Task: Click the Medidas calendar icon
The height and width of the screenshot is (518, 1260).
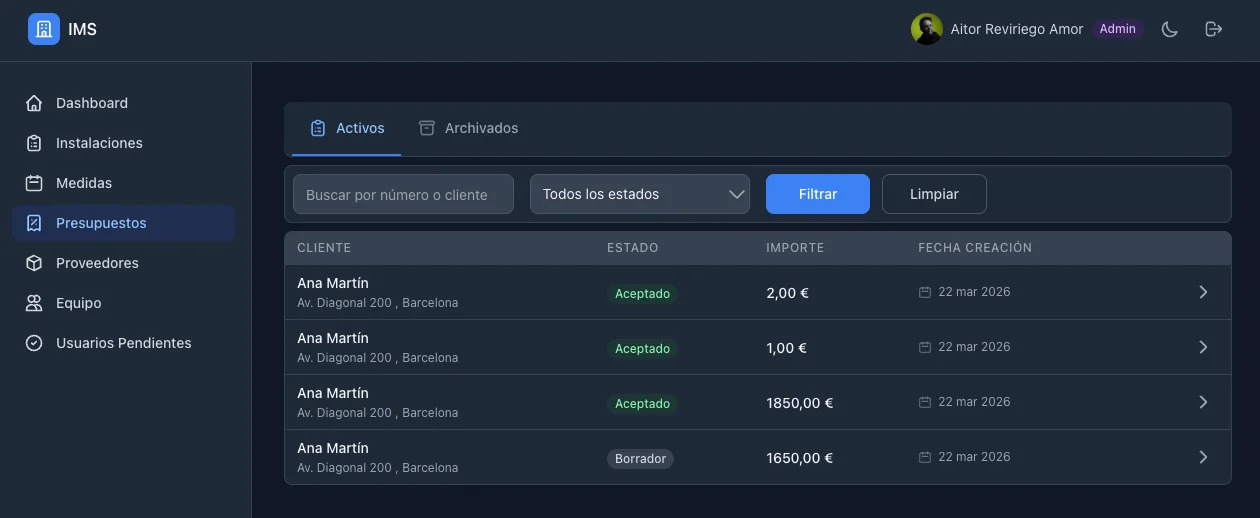Action: [x=34, y=183]
